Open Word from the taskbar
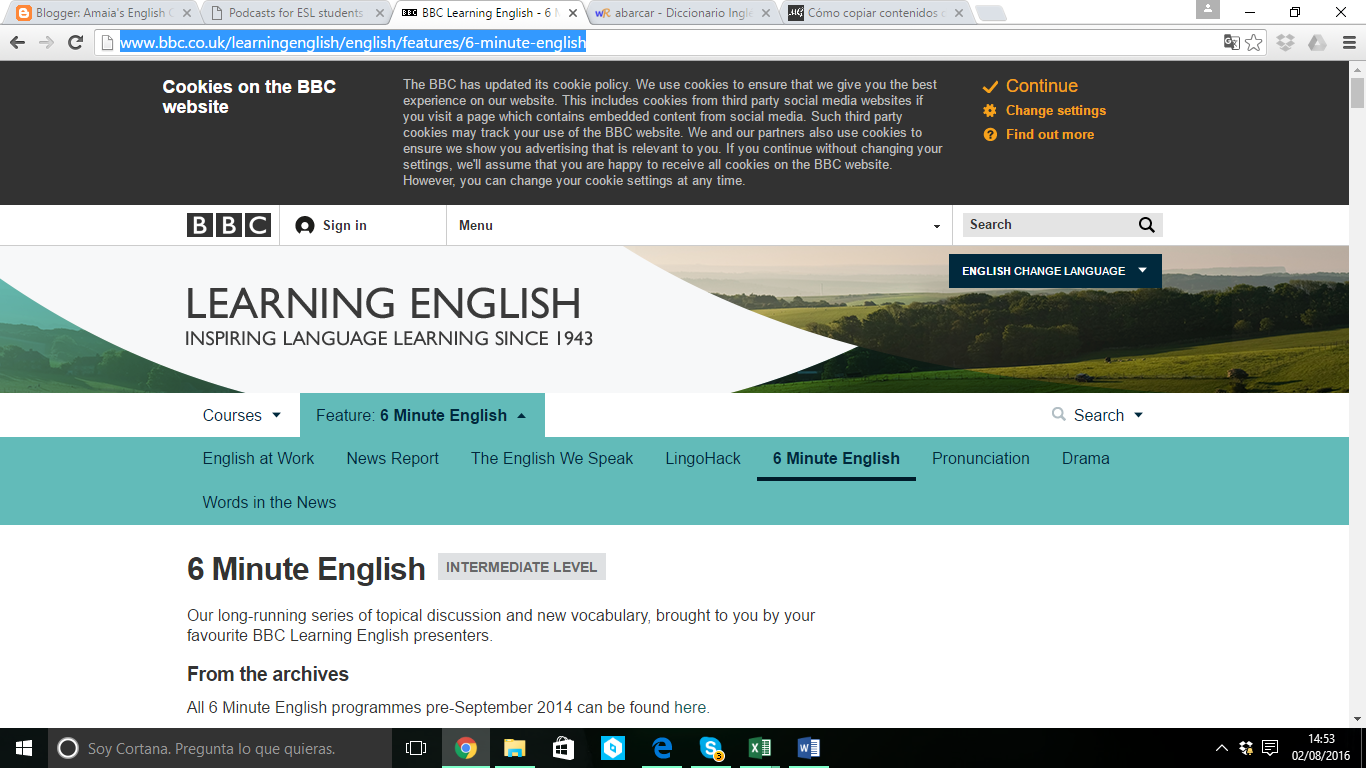This screenshot has width=1366, height=768. click(x=809, y=748)
